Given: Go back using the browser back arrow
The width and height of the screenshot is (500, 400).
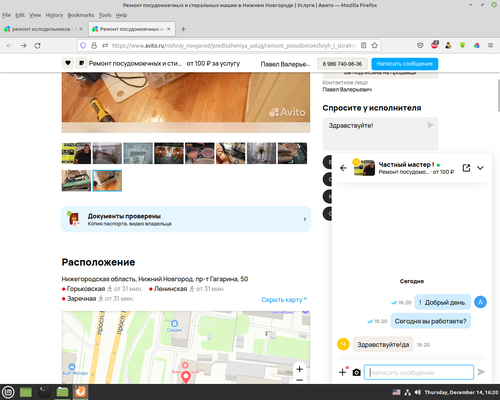Looking at the screenshot, I should [x=9, y=45].
